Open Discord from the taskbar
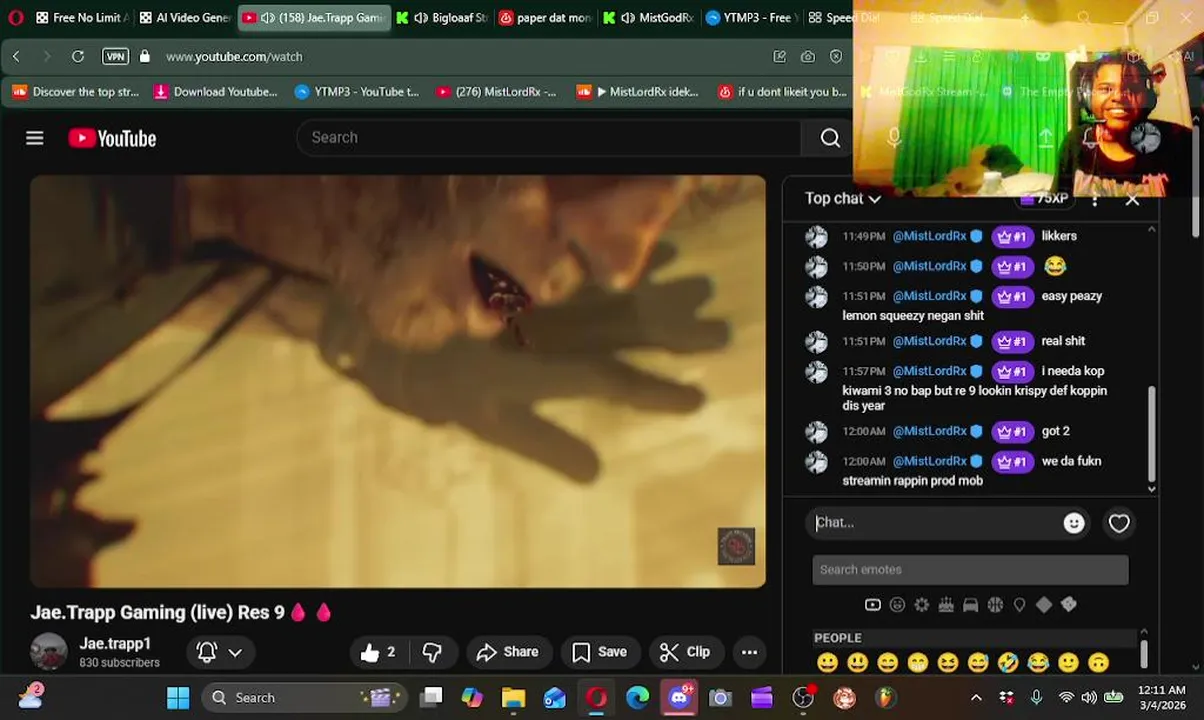Screen dimensions: 1204x720 [679, 697]
